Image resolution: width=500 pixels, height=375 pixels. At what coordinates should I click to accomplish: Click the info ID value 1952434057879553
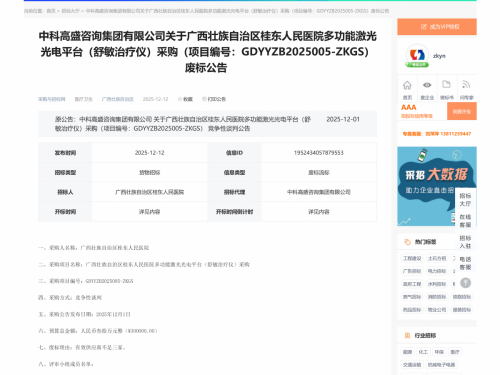click(x=319, y=153)
